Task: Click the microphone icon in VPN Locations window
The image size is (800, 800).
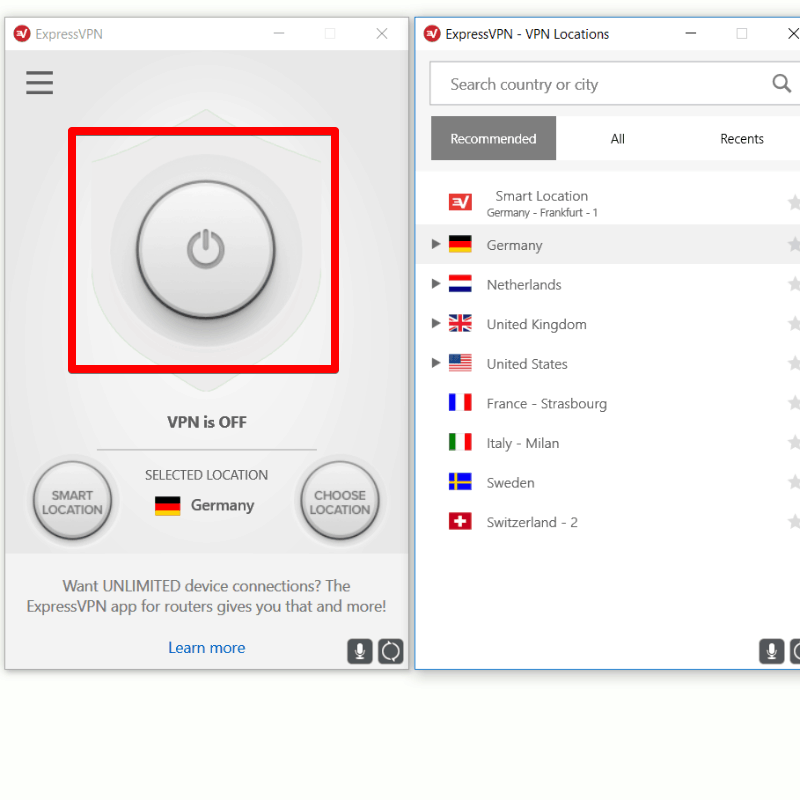Action: 771,652
